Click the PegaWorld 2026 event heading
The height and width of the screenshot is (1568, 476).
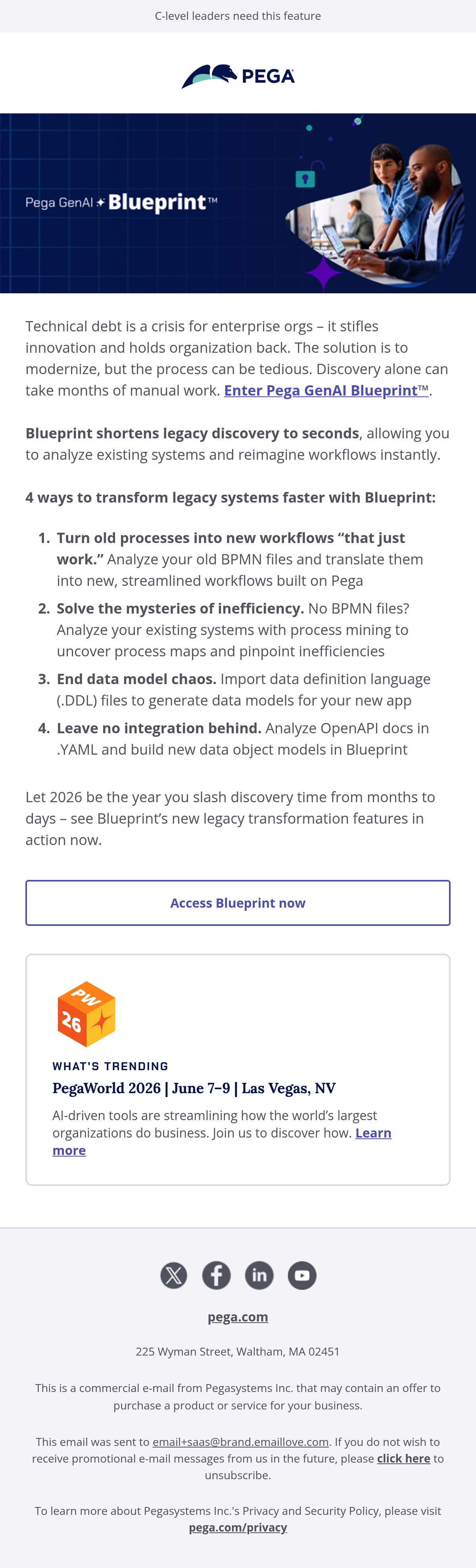click(194, 1088)
